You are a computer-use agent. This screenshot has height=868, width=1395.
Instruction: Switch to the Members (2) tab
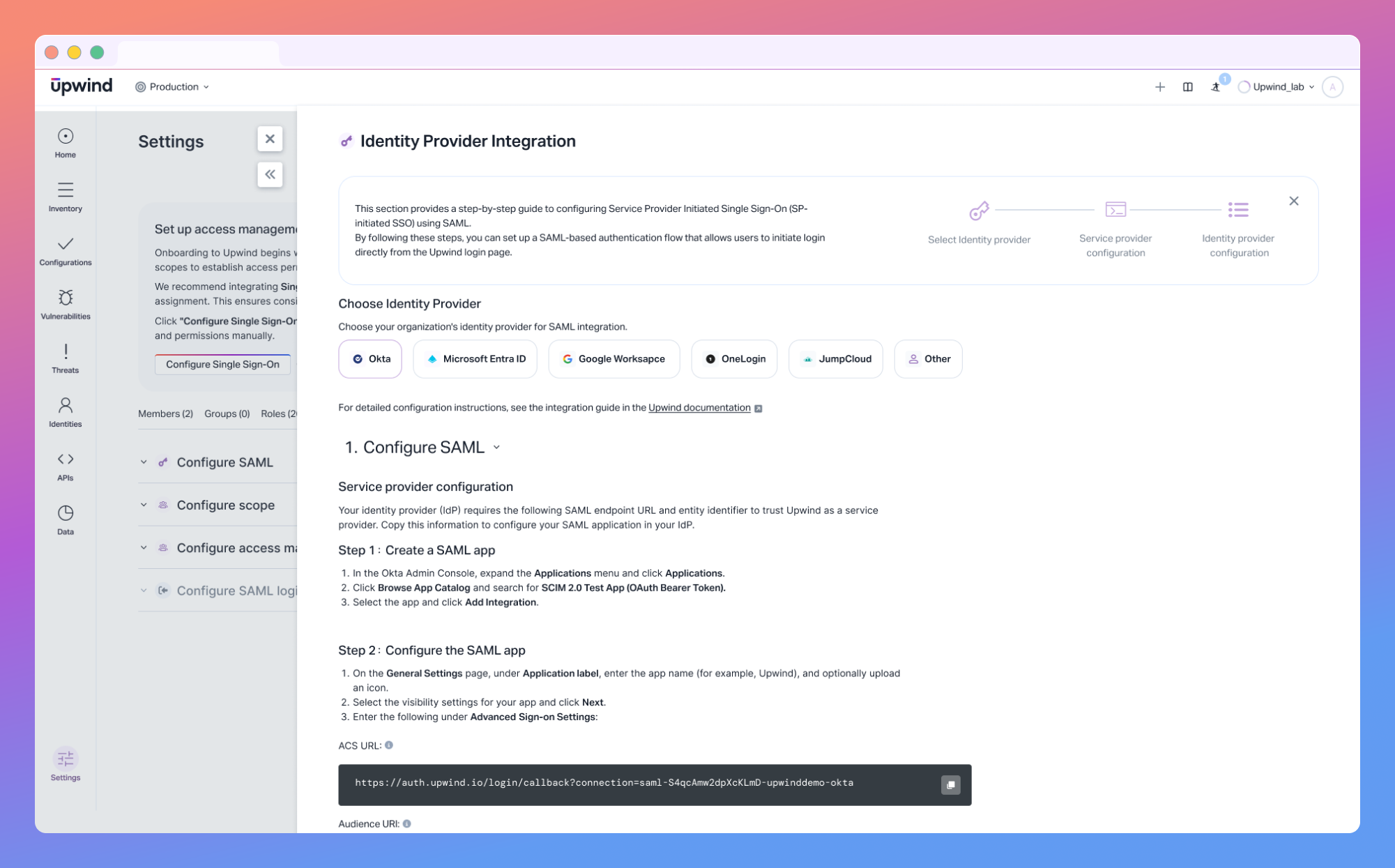coord(165,413)
